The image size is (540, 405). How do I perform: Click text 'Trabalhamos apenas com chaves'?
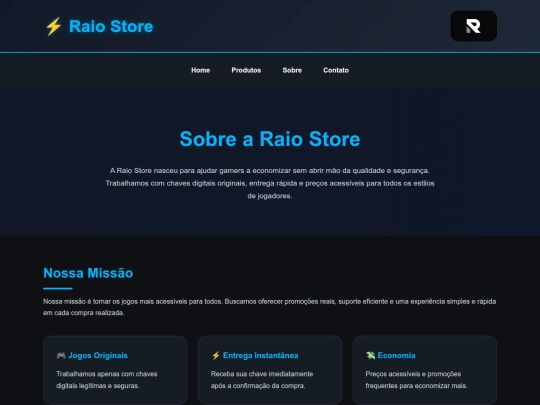pyautogui.click(x=107, y=374)
